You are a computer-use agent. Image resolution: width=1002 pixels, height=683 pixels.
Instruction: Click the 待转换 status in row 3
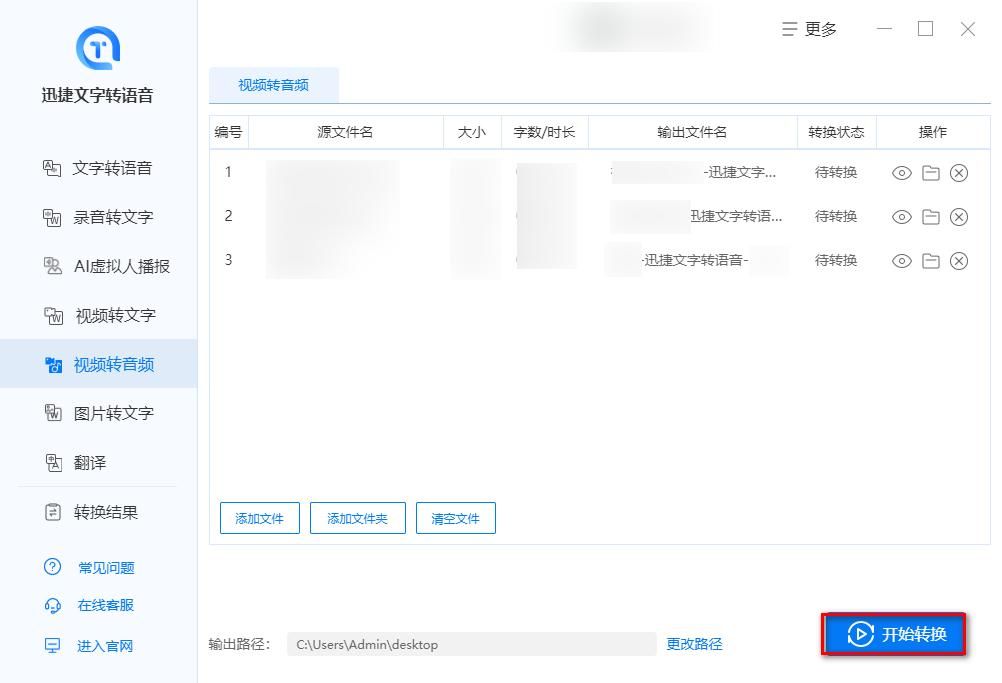pos(836,261)
